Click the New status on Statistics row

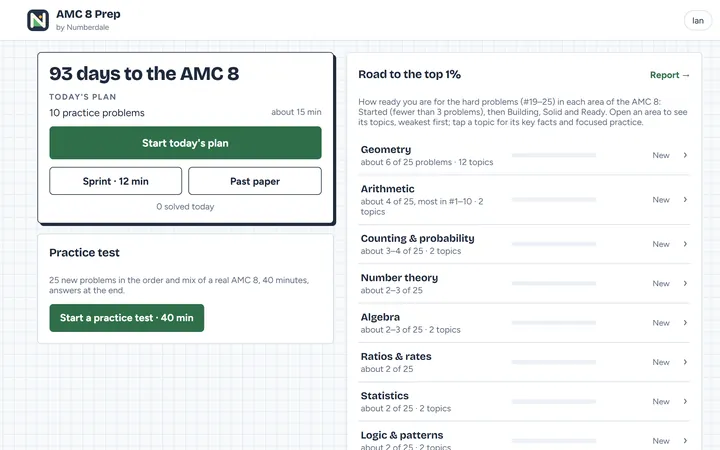pyautogui.click(x=661, y=401)
